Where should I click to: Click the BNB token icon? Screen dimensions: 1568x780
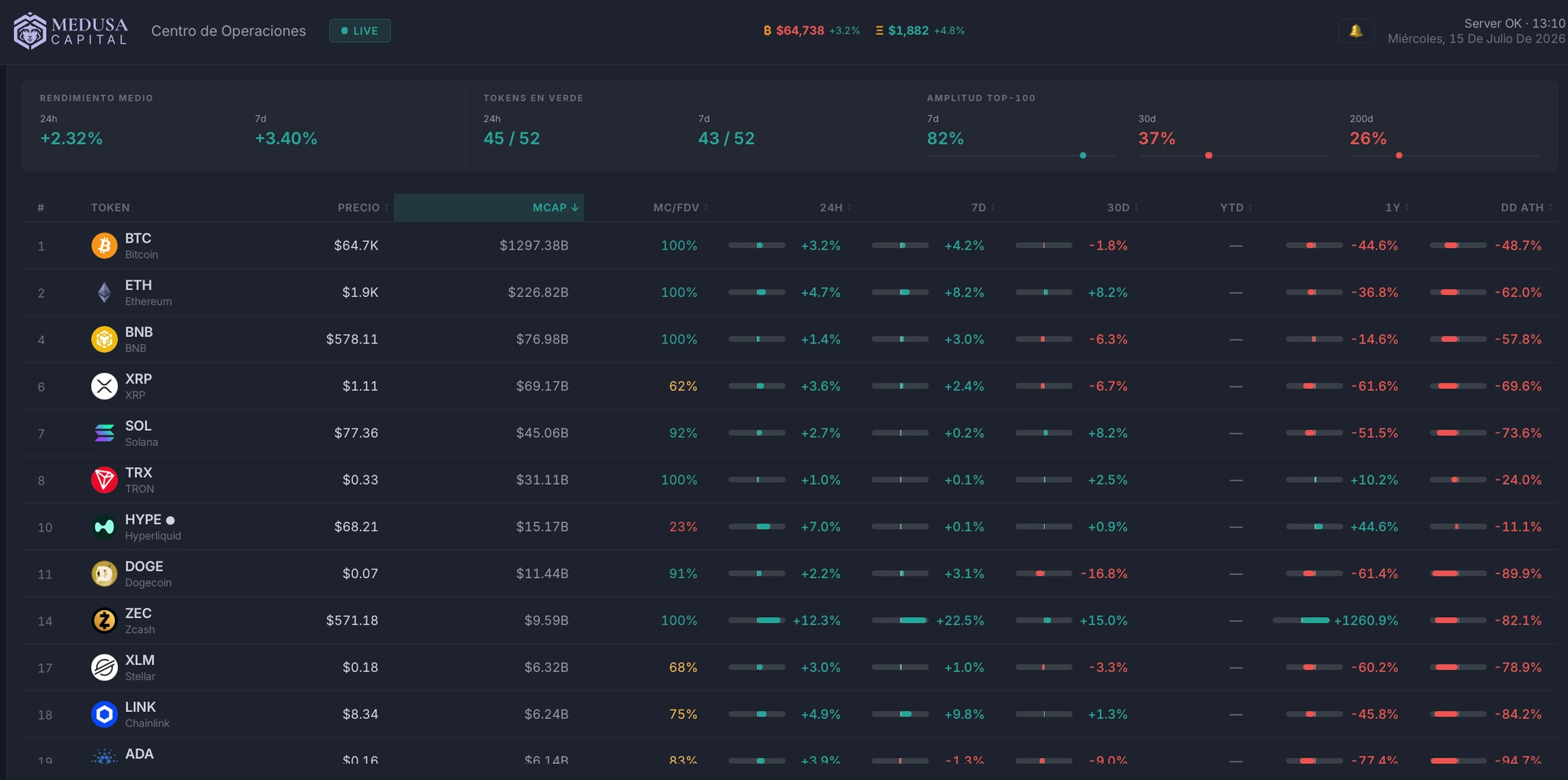(104, 339)
